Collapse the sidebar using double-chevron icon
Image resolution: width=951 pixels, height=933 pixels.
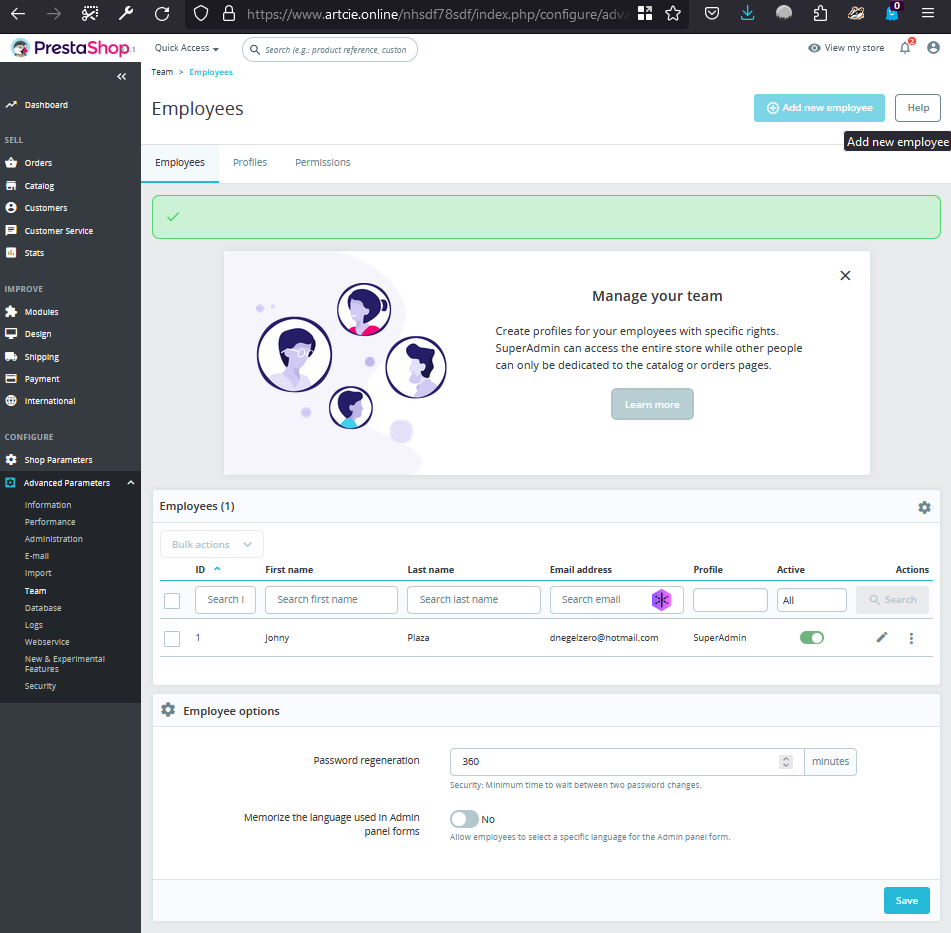122,77
